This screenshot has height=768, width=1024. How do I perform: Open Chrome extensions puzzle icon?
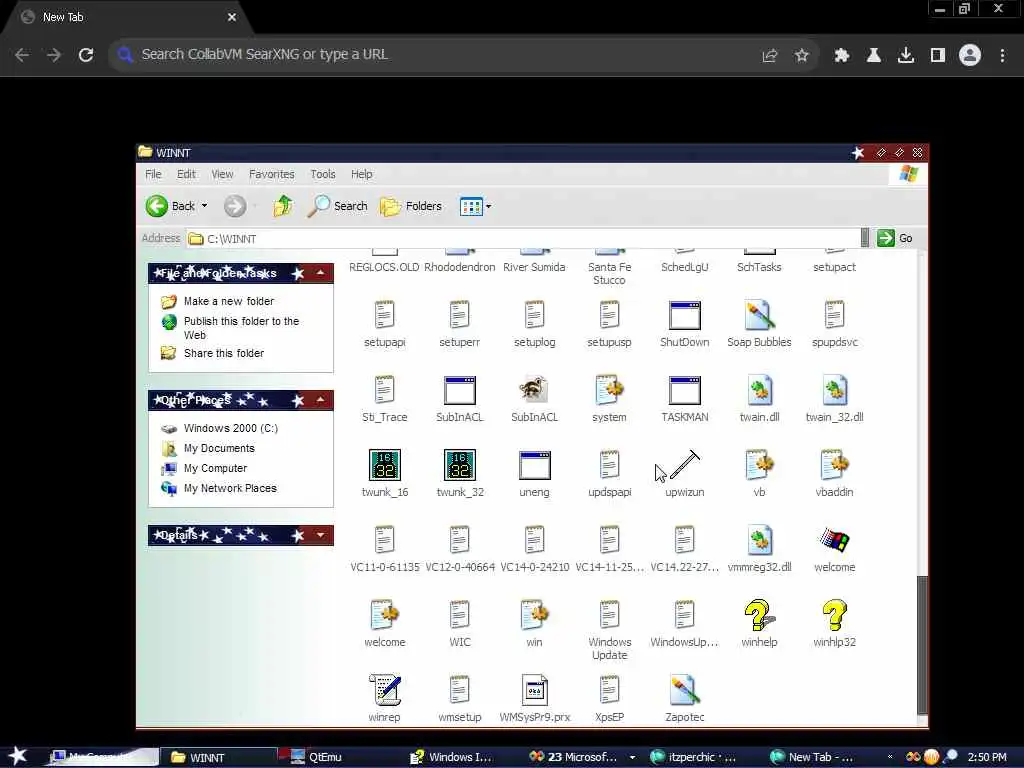click(x=841, y=56)
